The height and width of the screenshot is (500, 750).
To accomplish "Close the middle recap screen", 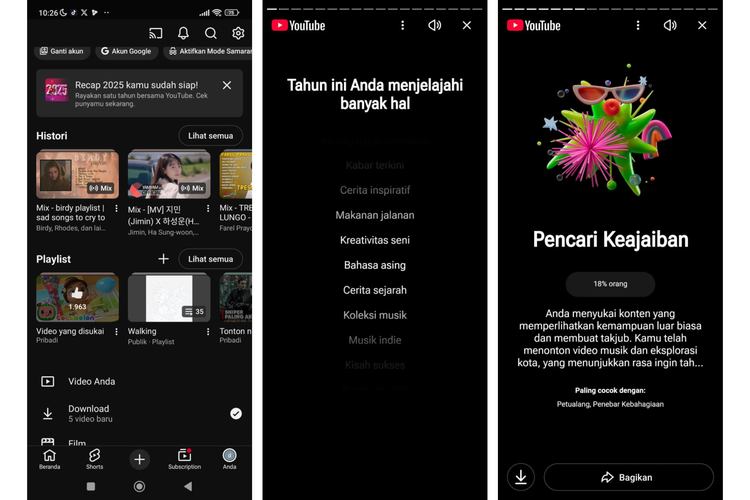I will point(466,25).
